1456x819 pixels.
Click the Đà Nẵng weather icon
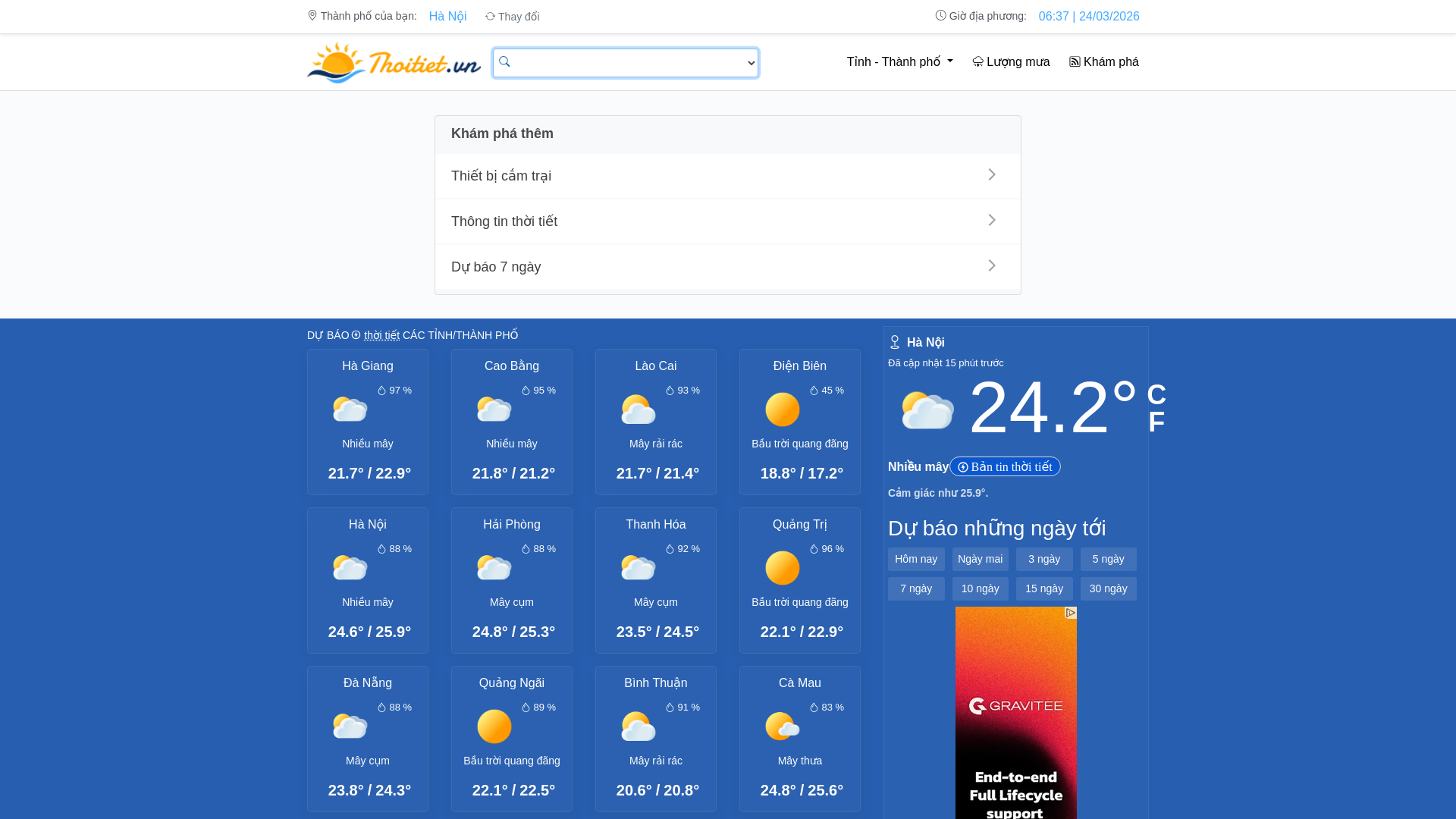(x=350, y=726)
